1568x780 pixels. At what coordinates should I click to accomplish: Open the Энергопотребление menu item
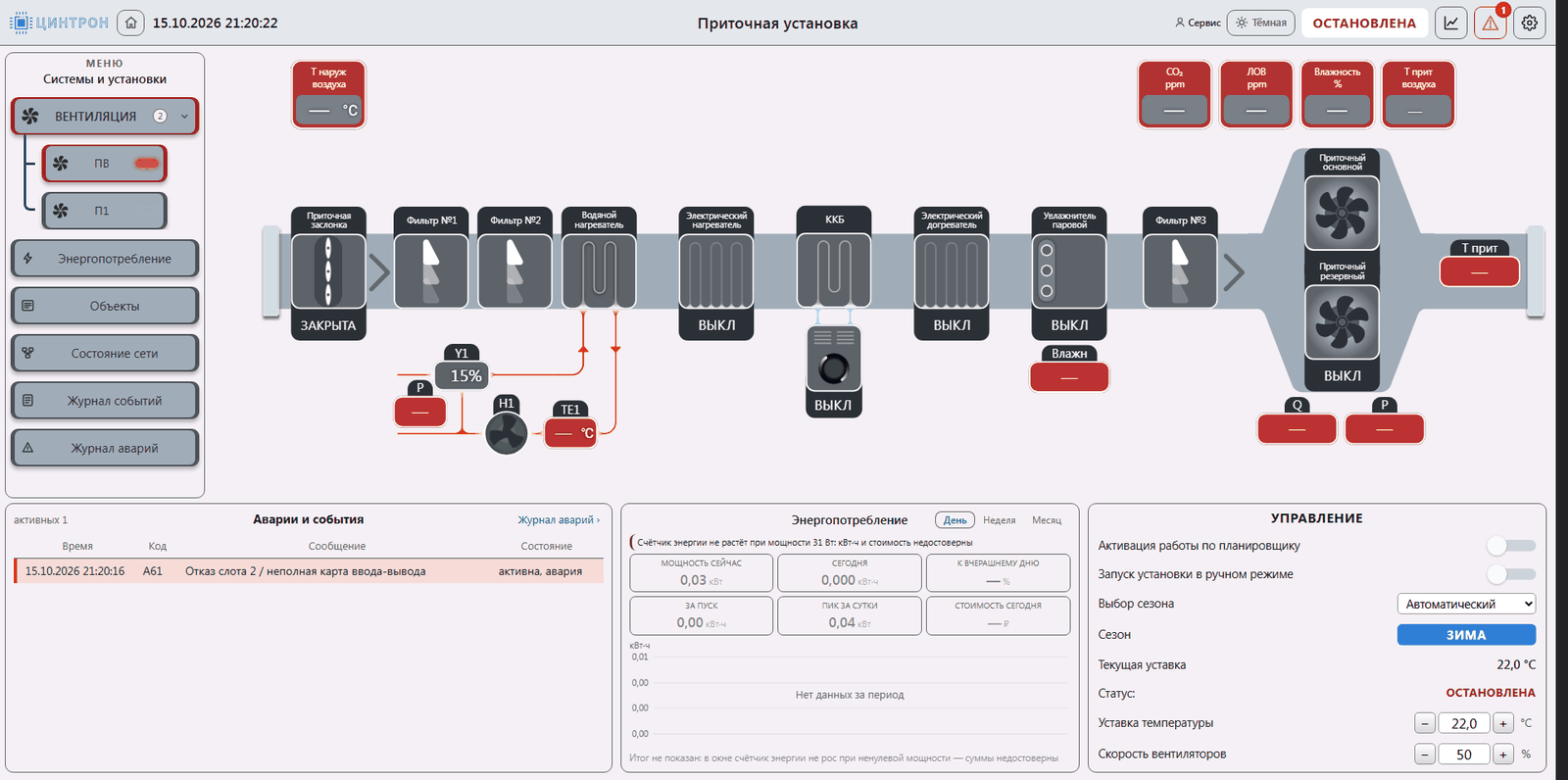tap(105, 259)
